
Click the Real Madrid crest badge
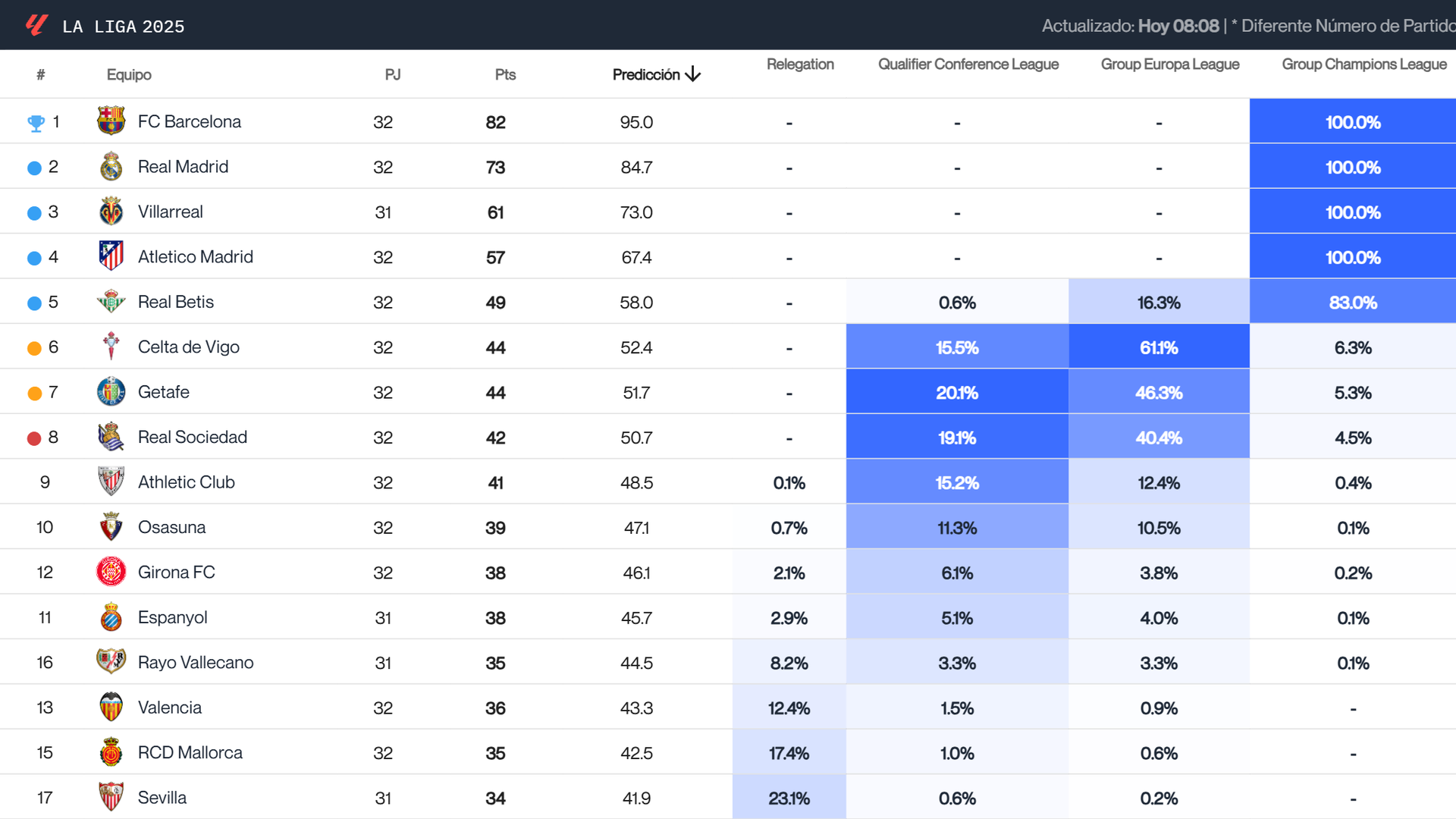tap(110, 166)
